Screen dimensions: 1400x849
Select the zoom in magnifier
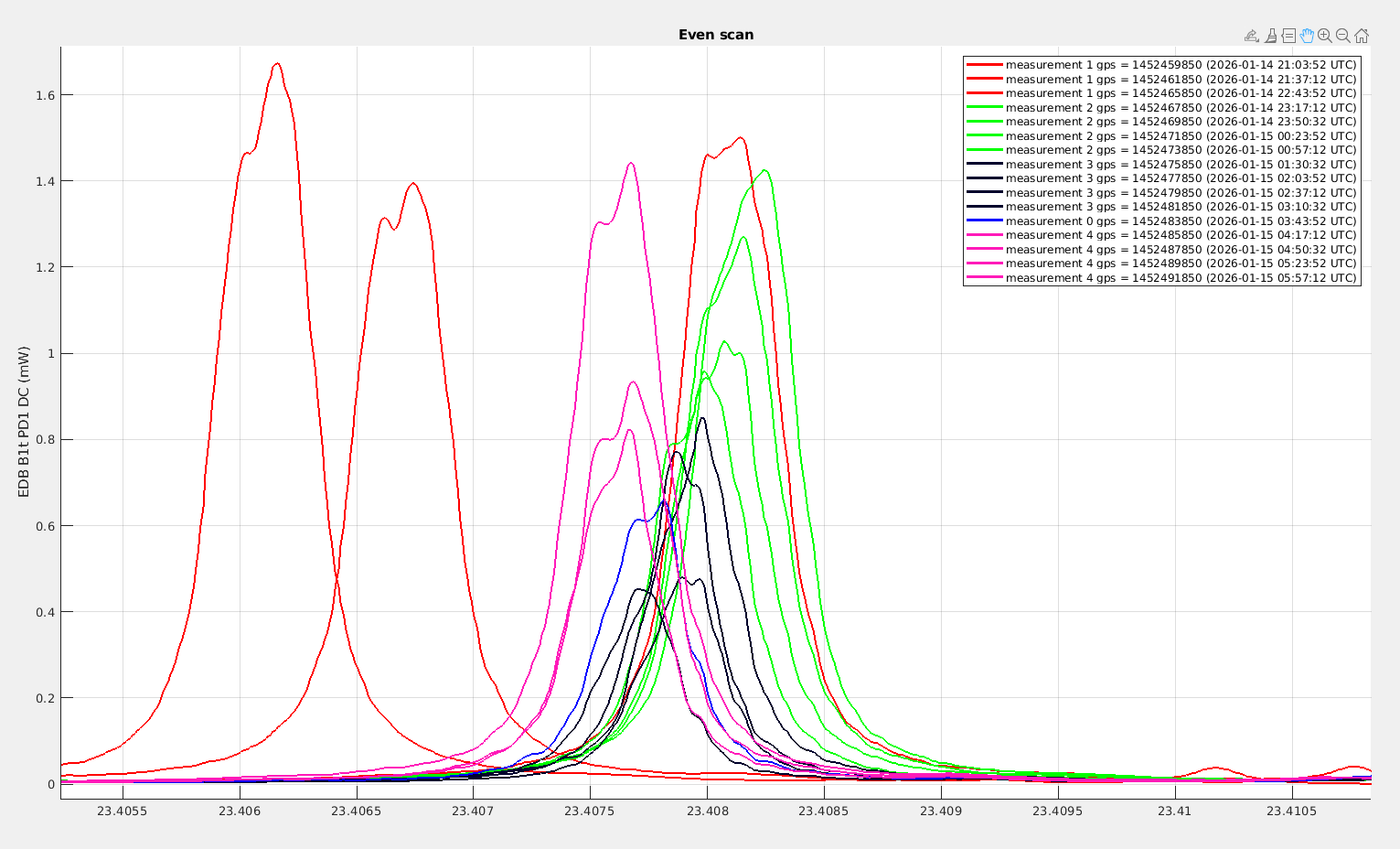(x=1324, y=36)
